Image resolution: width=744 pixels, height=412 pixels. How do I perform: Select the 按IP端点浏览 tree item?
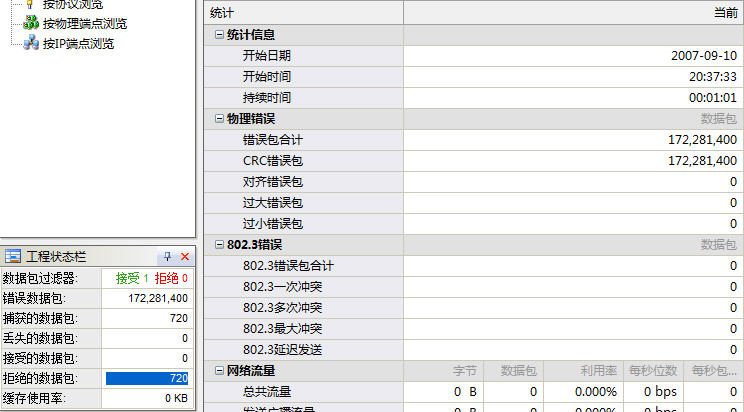tap(78, 44)
